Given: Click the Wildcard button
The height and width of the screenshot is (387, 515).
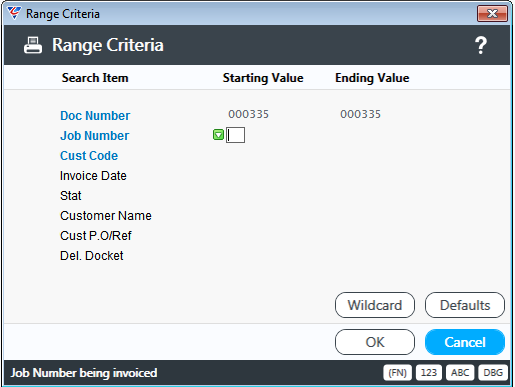Looking at the screenshot, I should (375, 305).
